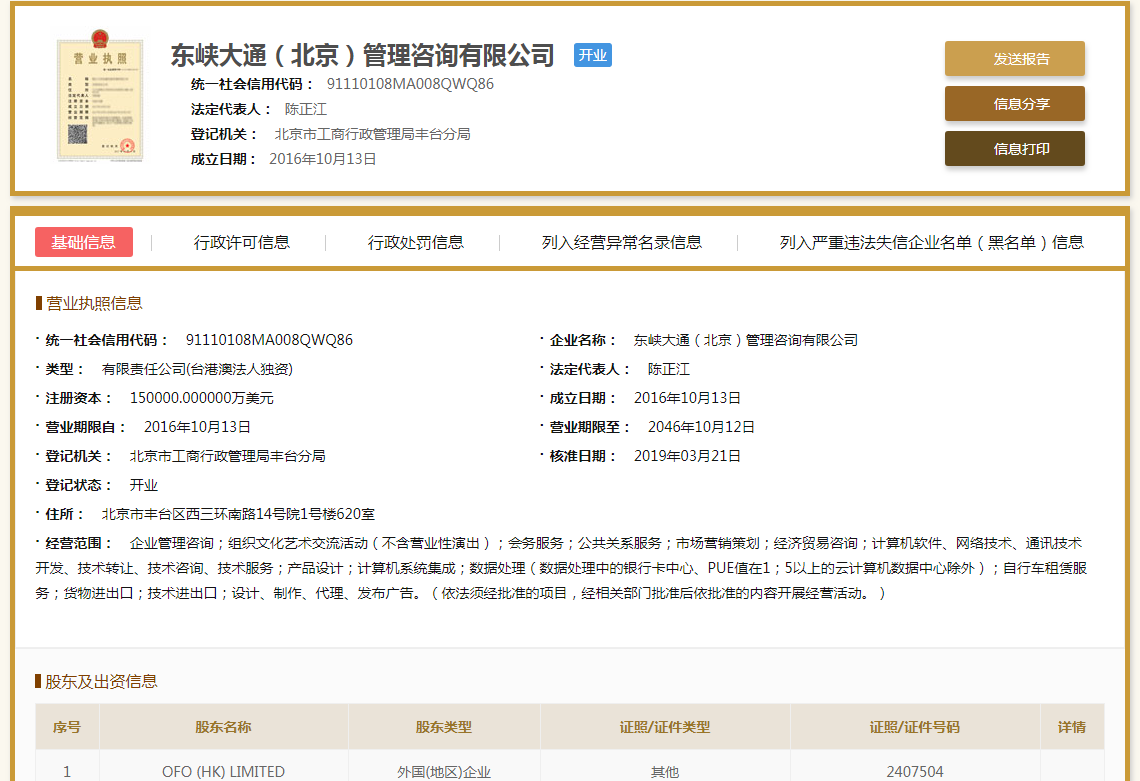Click header registration authority 北京市工商行政管理局丰台分局

point(372,134)
